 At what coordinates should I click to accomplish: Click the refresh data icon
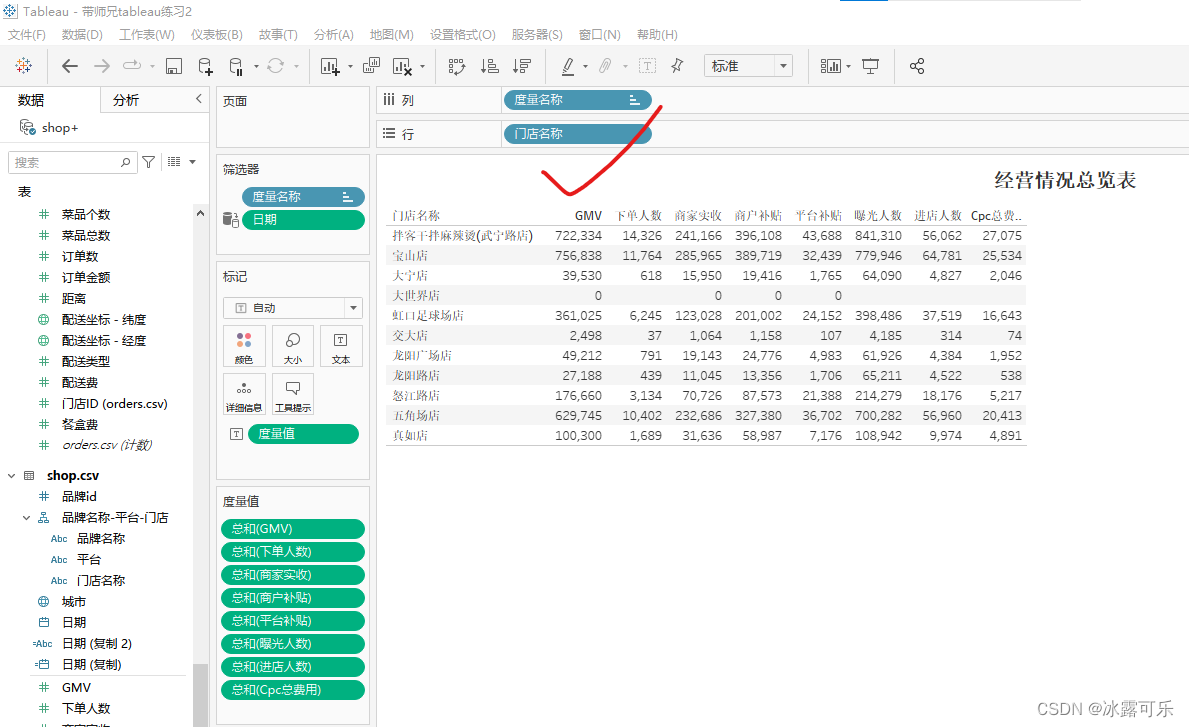pyautogui.click(x=275, y=66)
